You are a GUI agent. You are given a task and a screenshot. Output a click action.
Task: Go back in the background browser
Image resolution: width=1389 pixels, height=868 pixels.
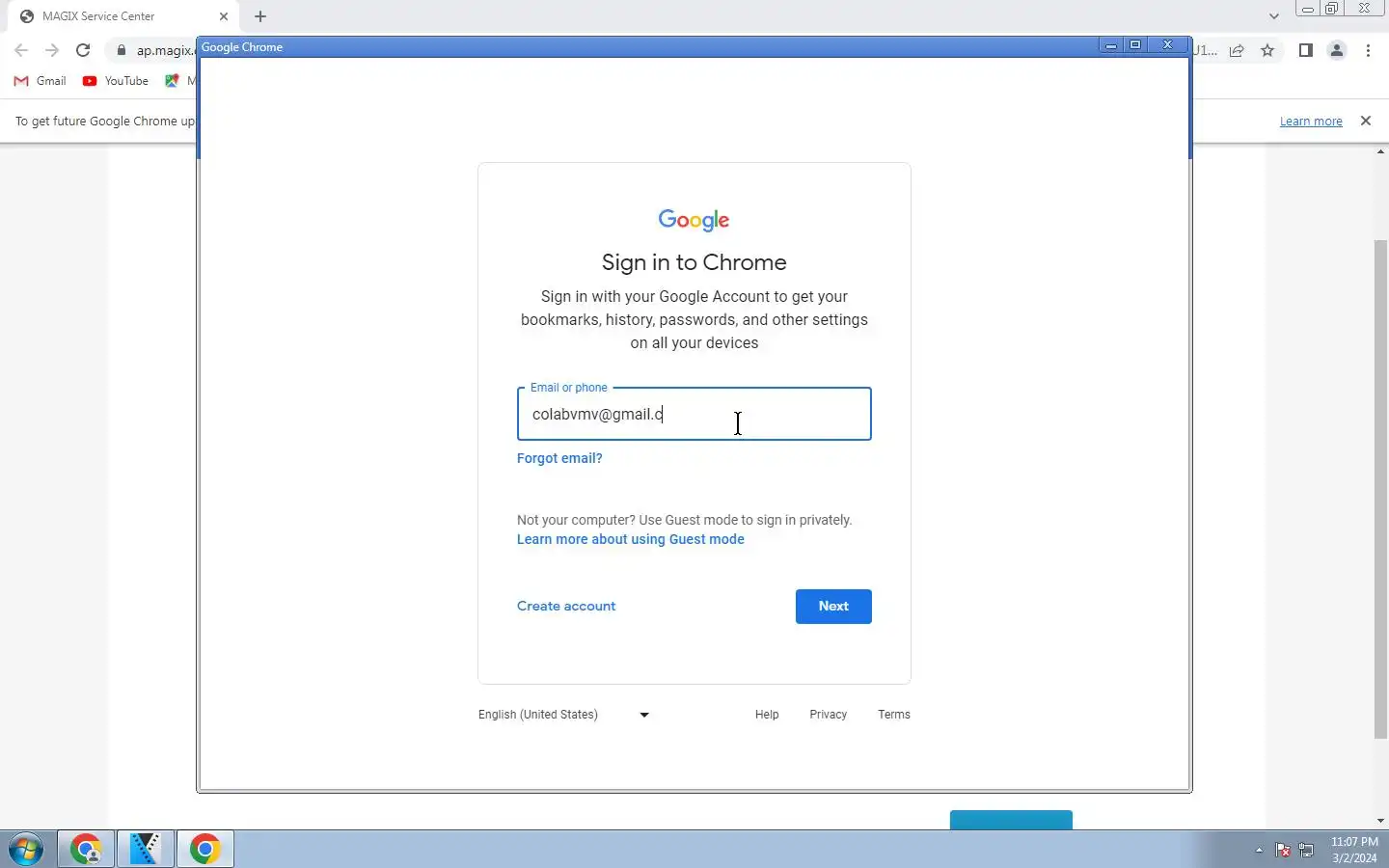[x=21, y=50]
